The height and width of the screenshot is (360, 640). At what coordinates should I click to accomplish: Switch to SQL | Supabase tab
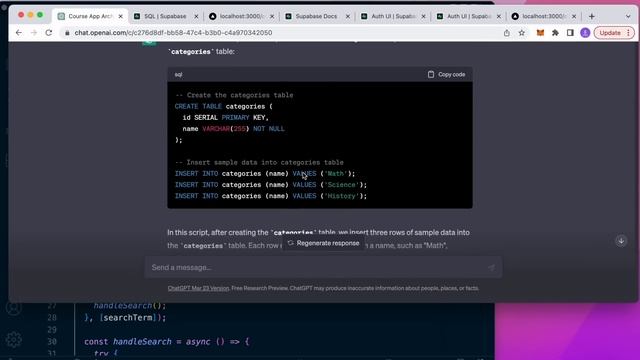[165, 16]
